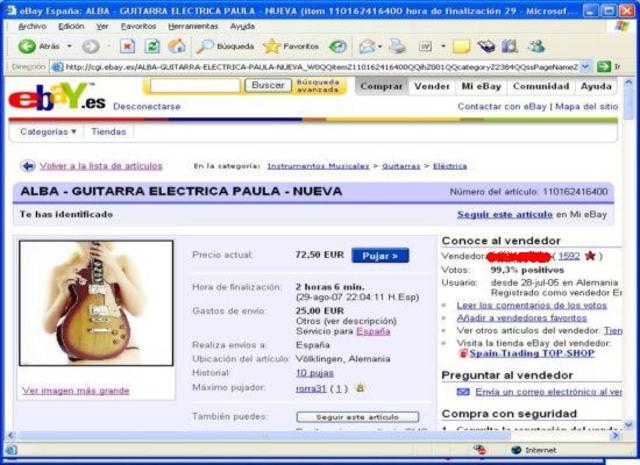Click Añadir a vendedores favoritos
This screenshot has height=465, width=640.
coord(521,318)
